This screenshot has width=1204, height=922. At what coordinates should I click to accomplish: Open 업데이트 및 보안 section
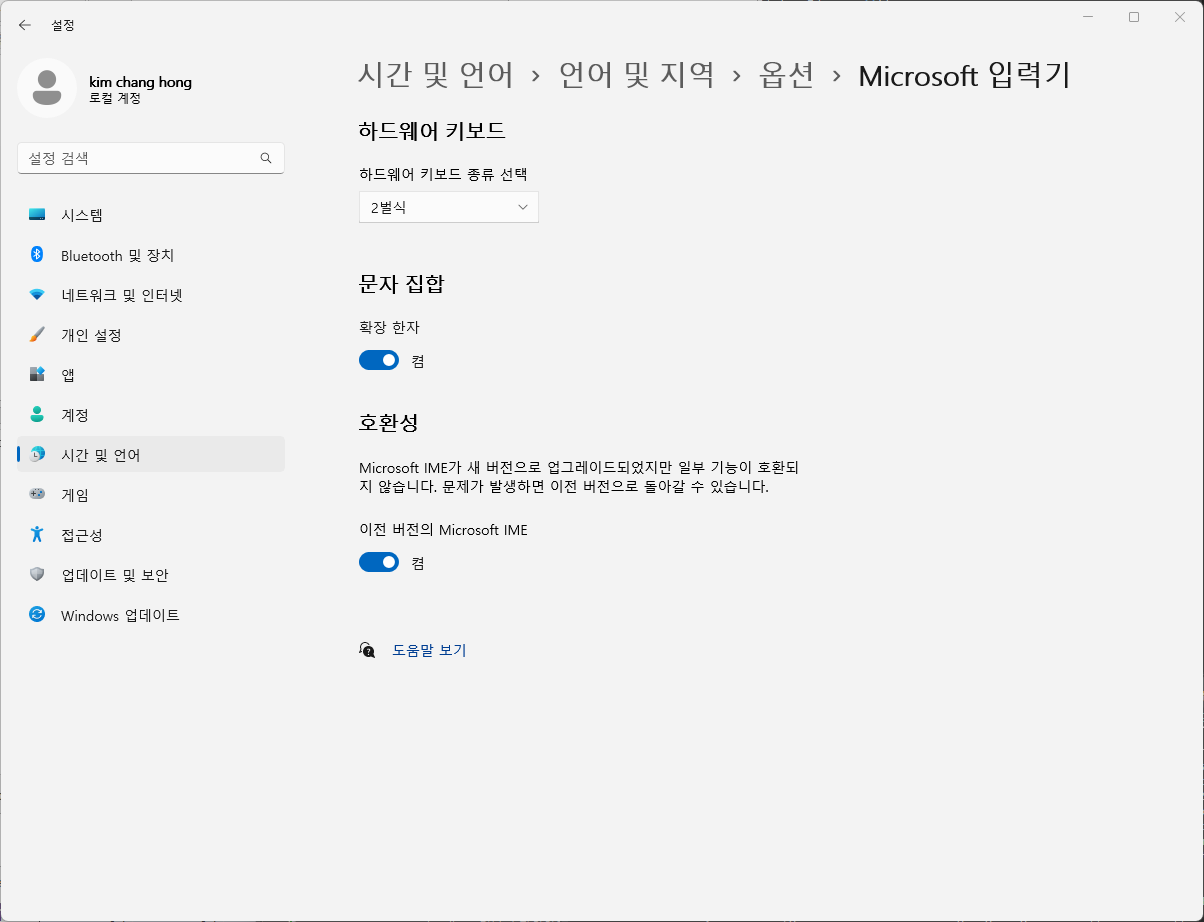(151, 575)
